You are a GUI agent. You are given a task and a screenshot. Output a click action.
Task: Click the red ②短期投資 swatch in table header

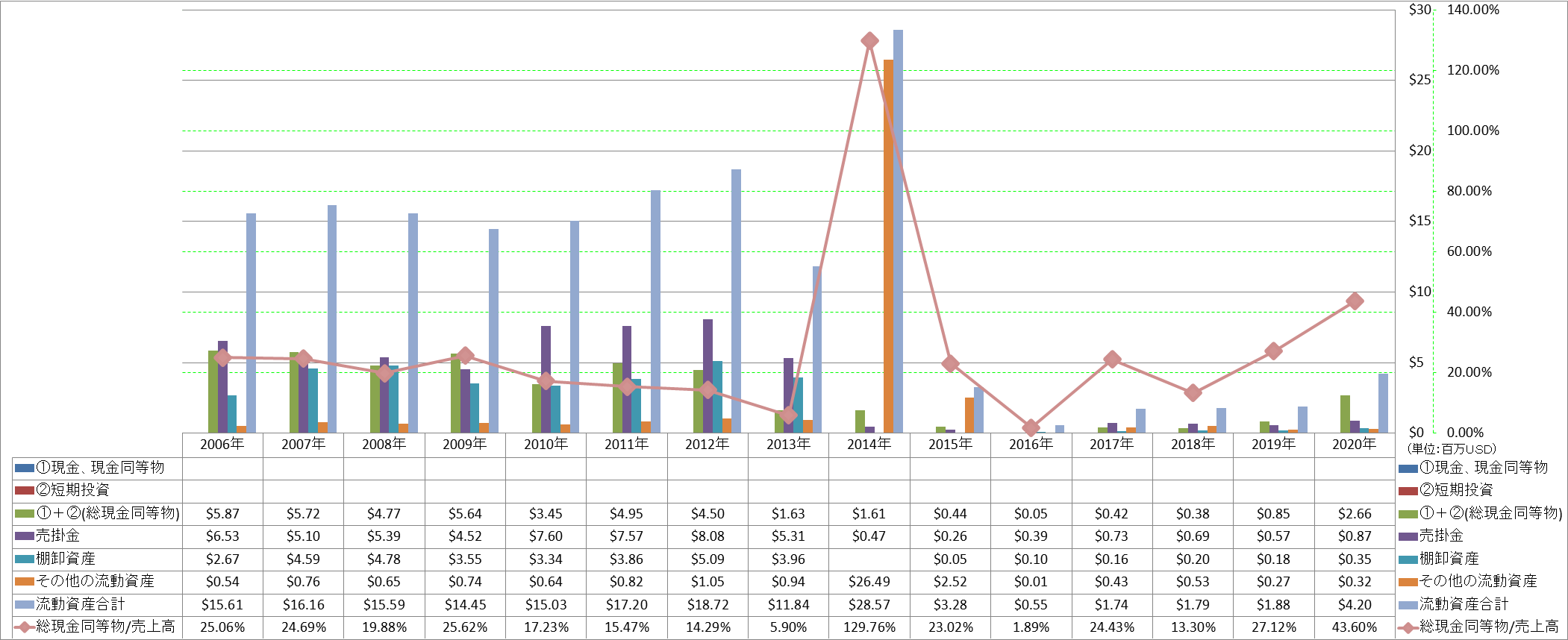click(x=25, y=491)
